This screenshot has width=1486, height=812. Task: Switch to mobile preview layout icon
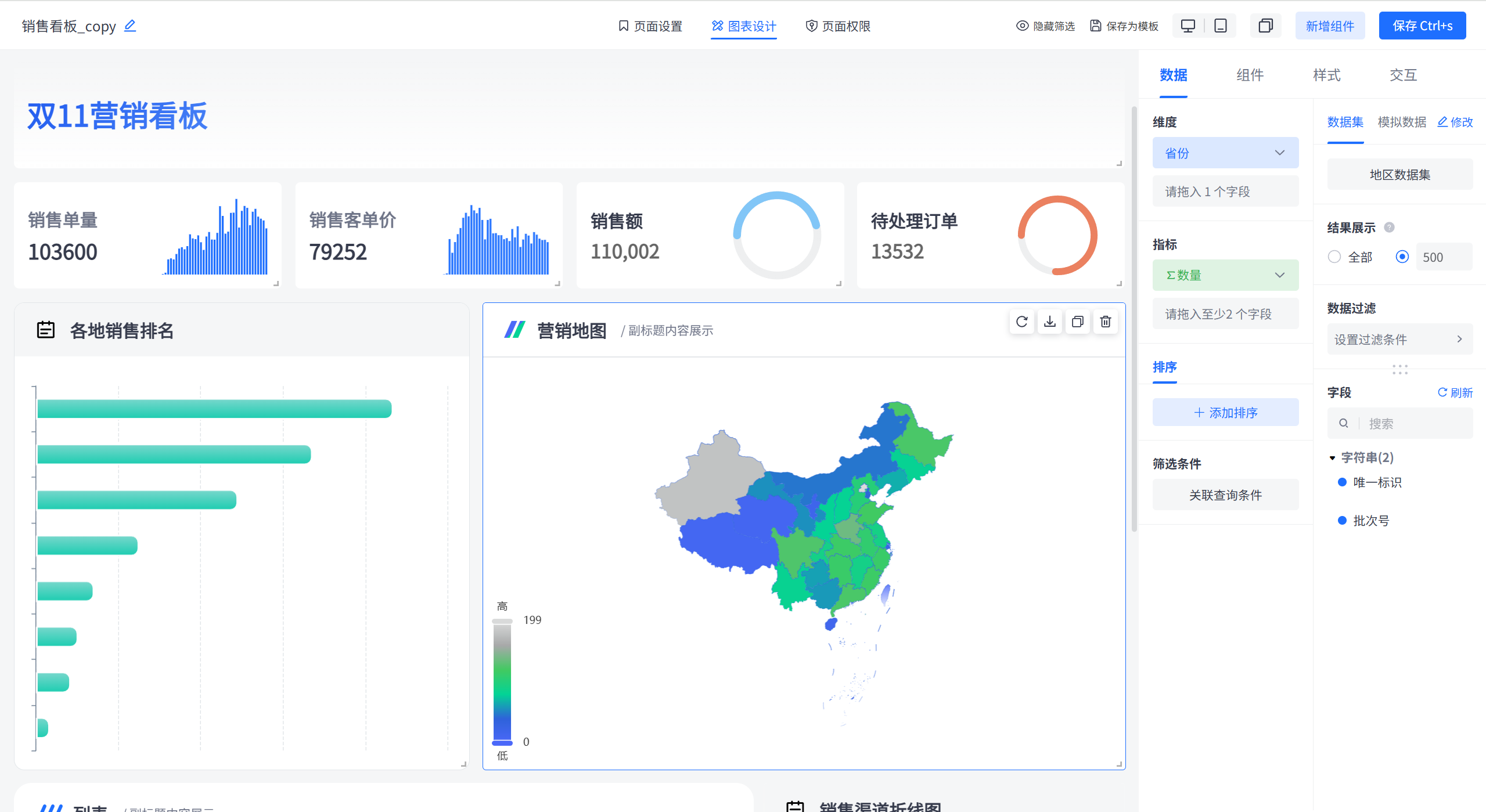coord(1221,26)
